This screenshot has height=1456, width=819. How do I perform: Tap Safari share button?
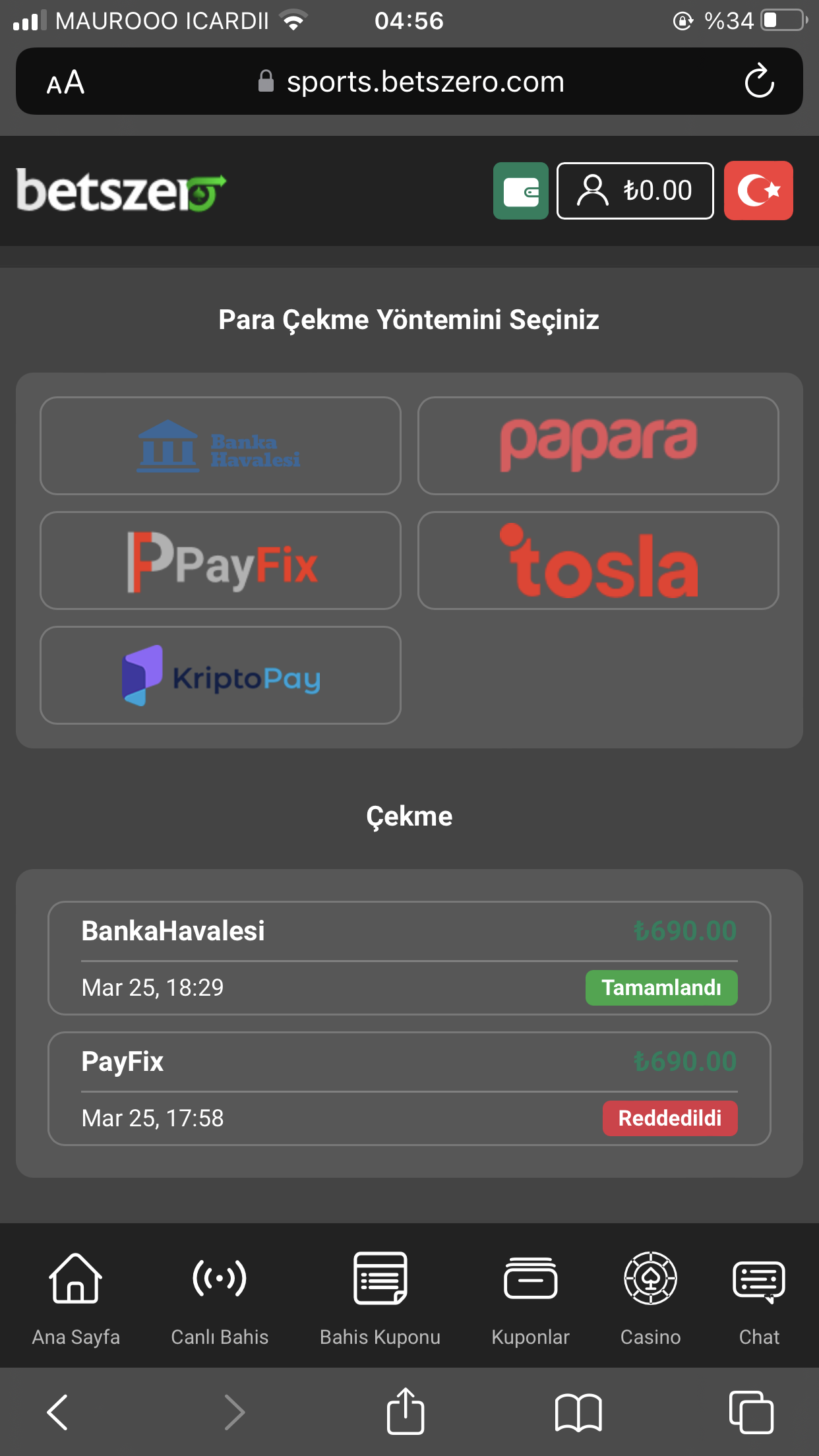click(x=405, y=1412)
